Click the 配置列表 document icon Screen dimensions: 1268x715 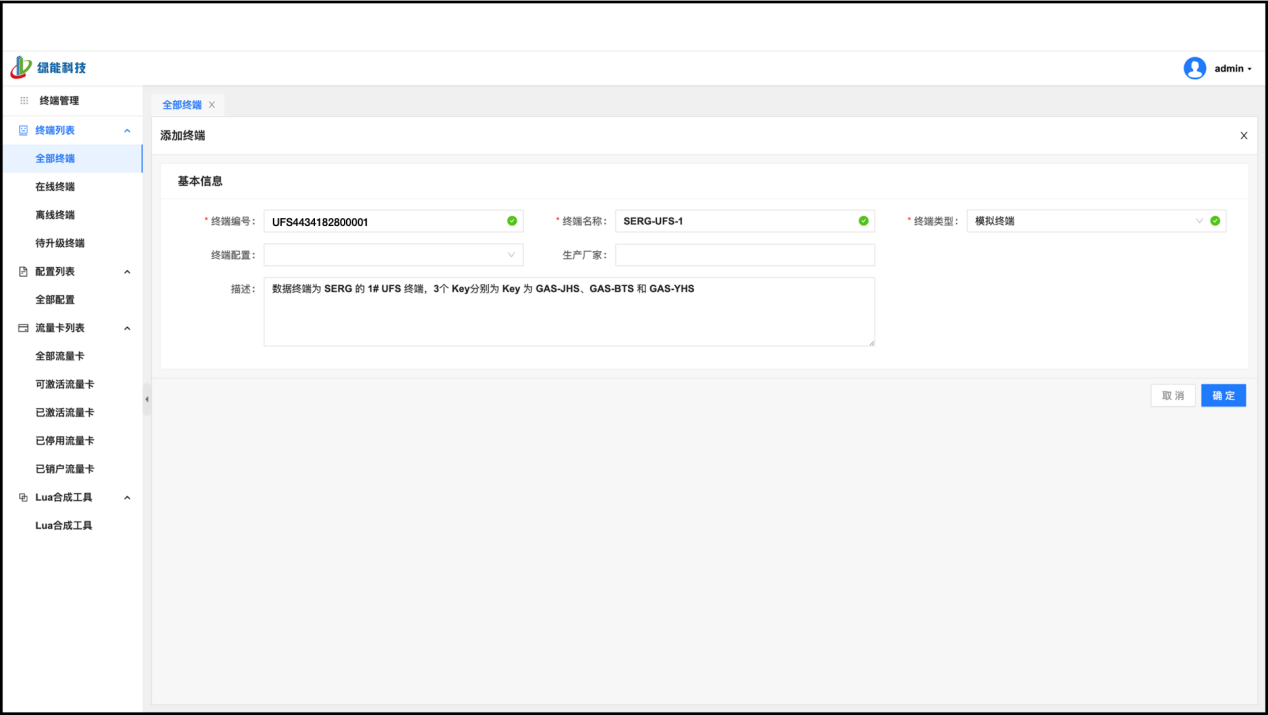pos(24,272)
